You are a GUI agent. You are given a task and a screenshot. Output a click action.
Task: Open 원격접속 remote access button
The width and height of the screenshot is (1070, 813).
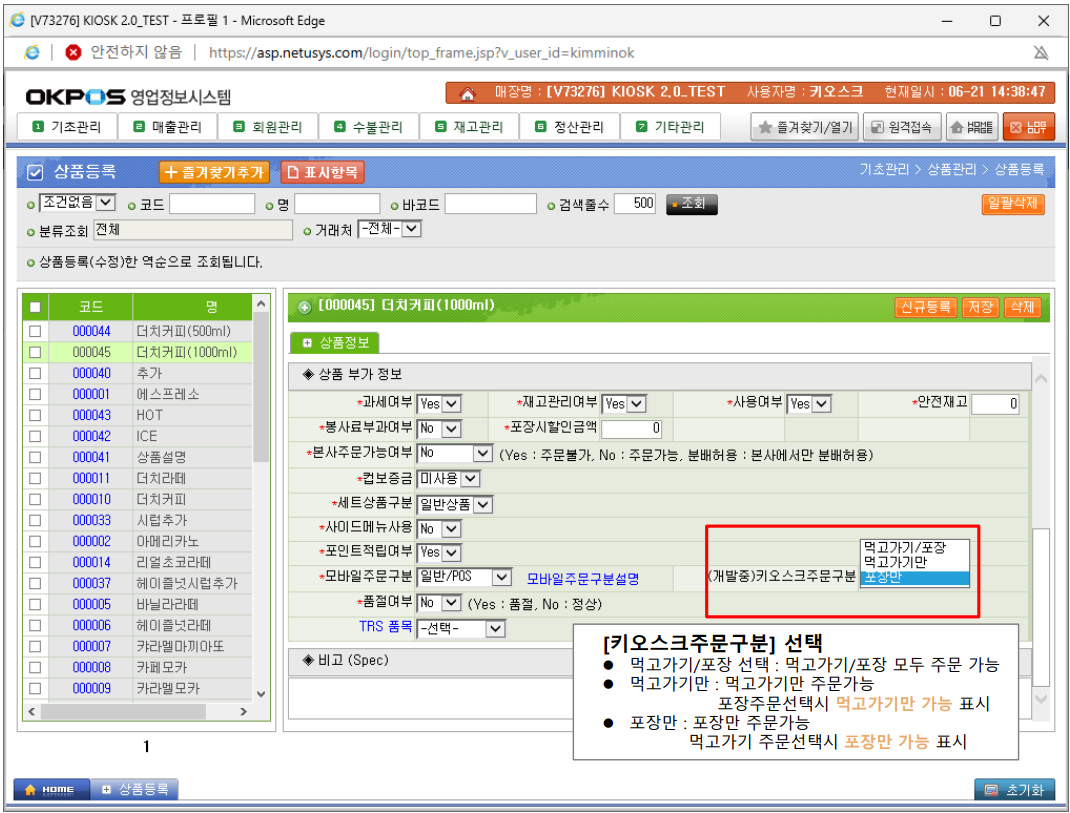[901, 127]
